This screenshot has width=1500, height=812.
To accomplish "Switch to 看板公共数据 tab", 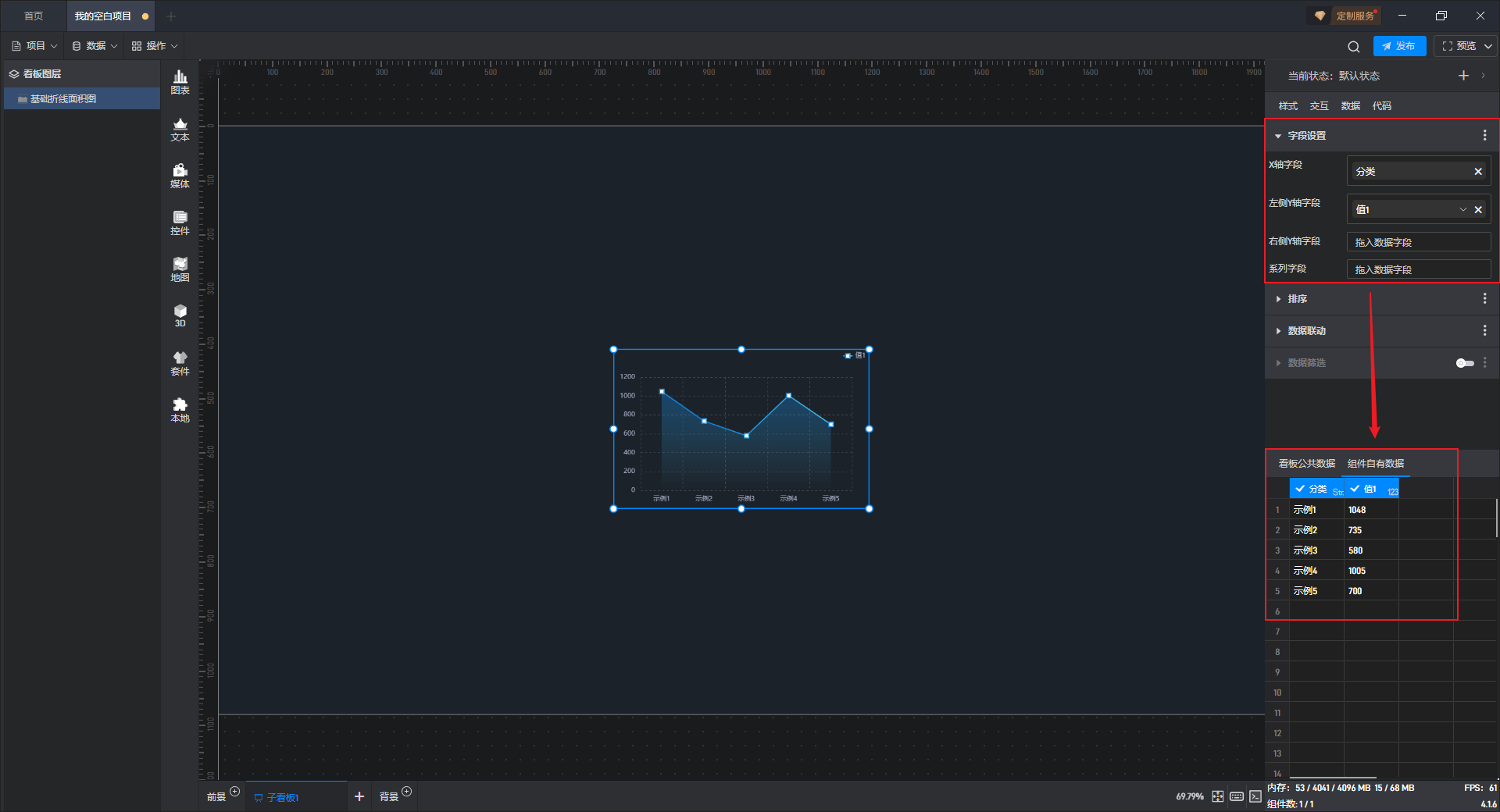I will (x=1306, y=464).
